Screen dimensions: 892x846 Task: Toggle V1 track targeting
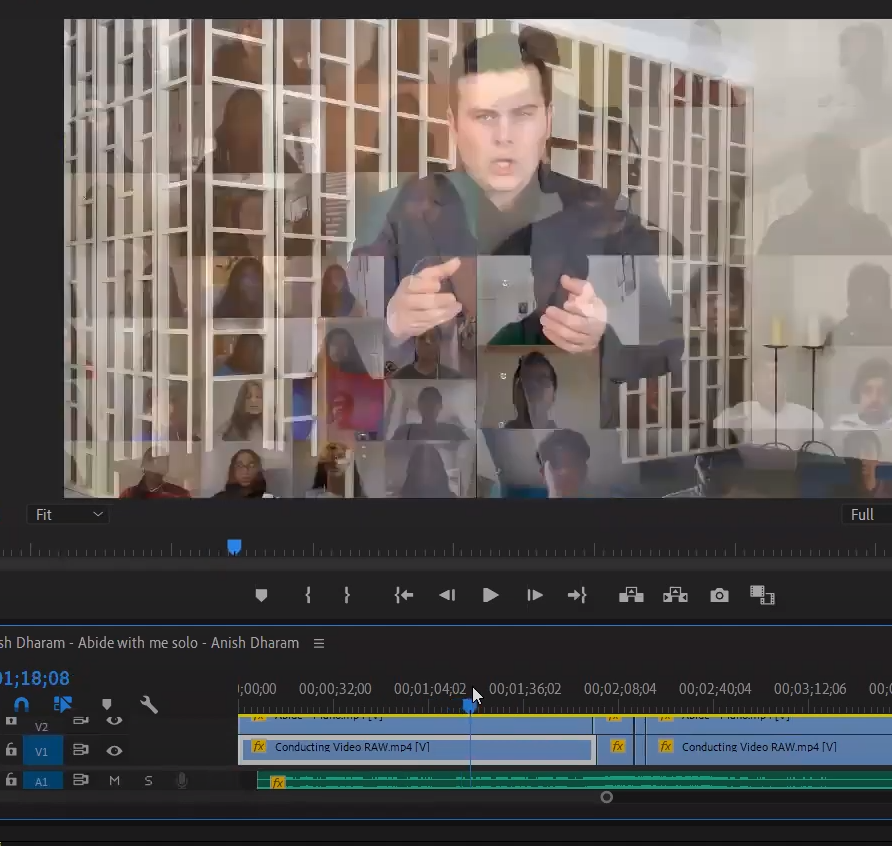tap(42, 752)
